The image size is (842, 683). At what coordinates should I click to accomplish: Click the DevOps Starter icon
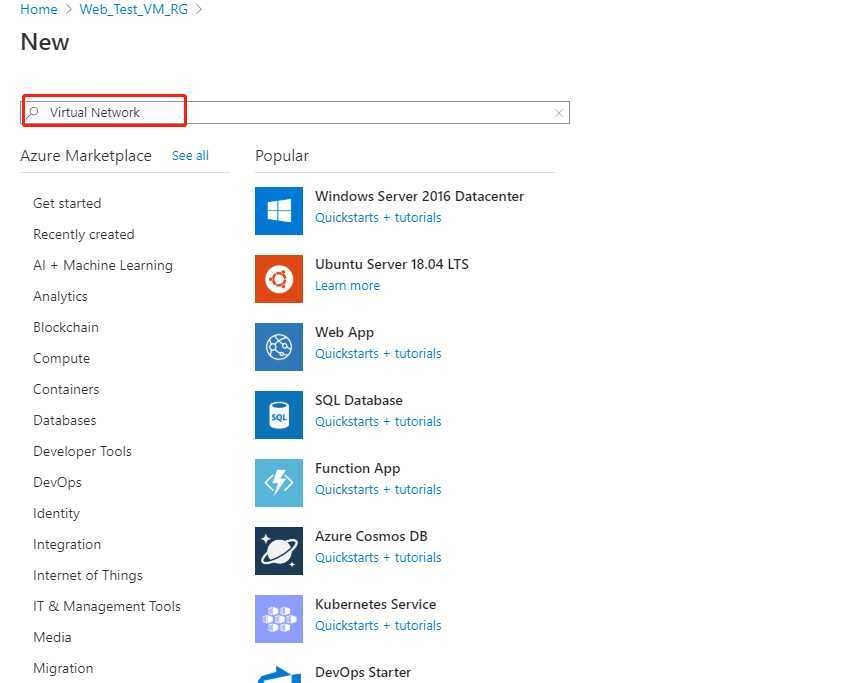coord(279,673)
